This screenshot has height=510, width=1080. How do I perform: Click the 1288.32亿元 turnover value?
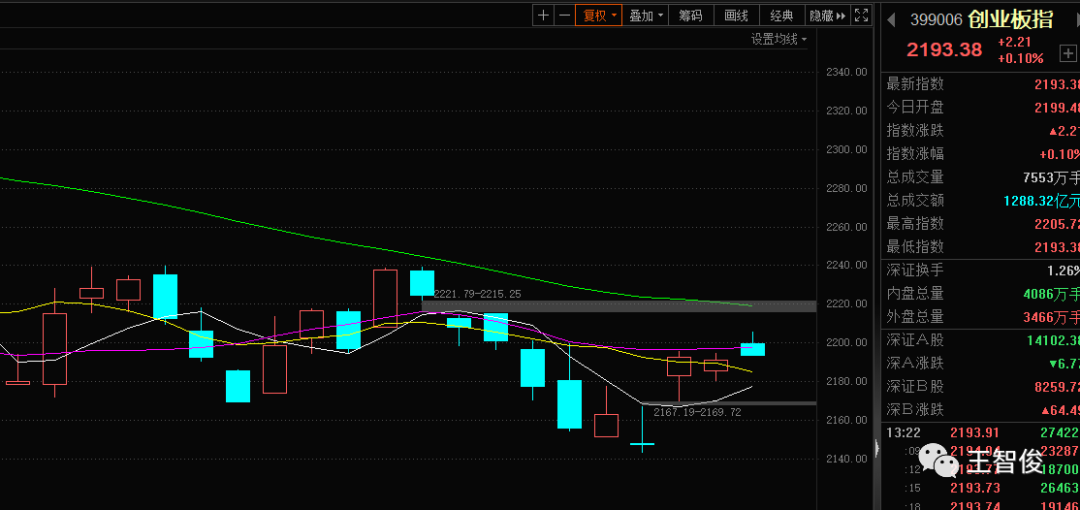point(1041,201)
